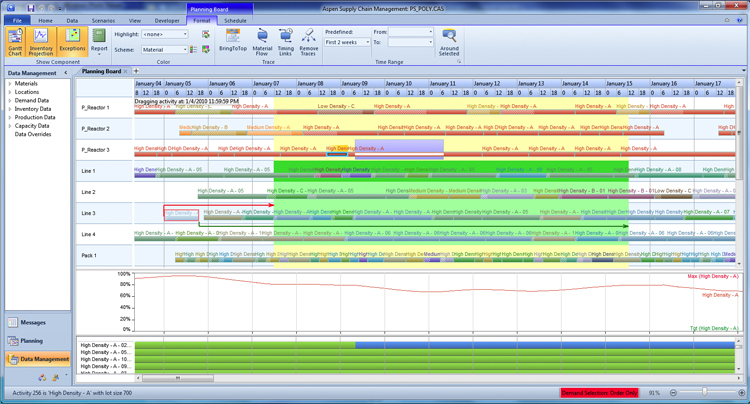Select Data Overrides in the tree
Image resolution: width=750 pixels, height=404 pixels.
click(x=32, y=134)
